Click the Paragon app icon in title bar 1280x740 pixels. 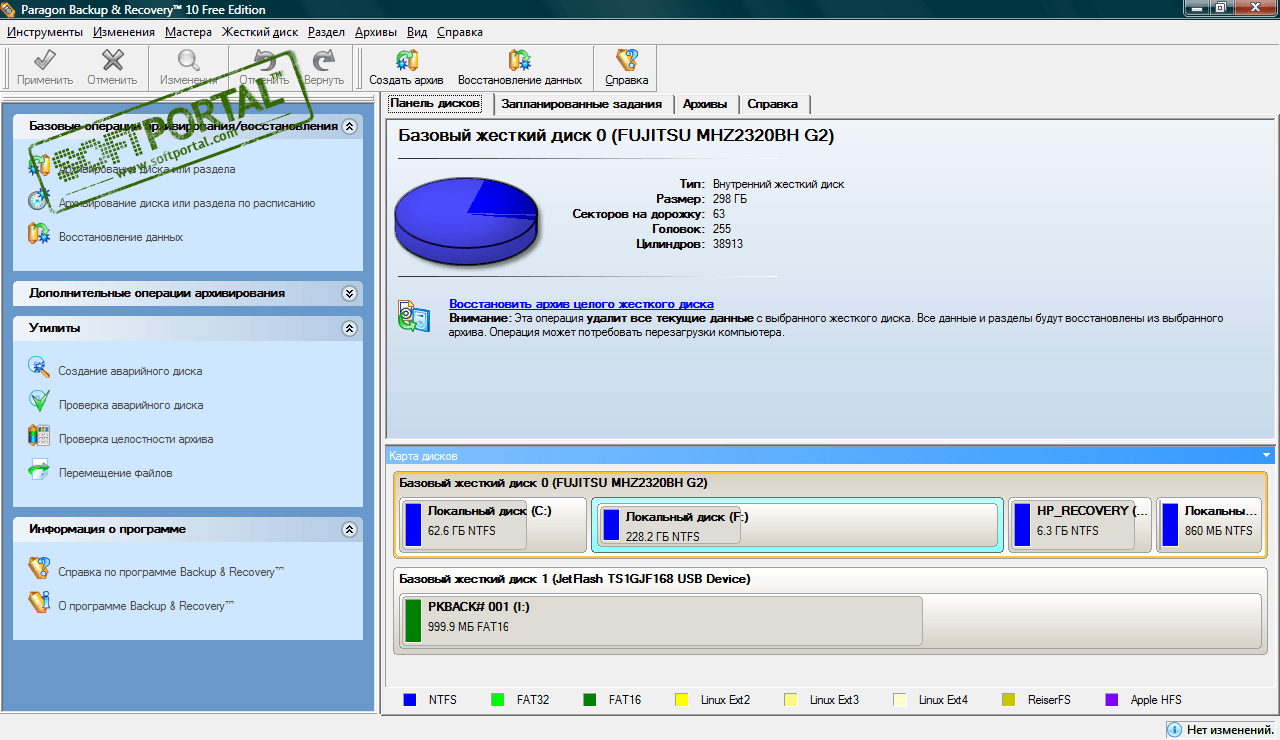pos(10,10)
